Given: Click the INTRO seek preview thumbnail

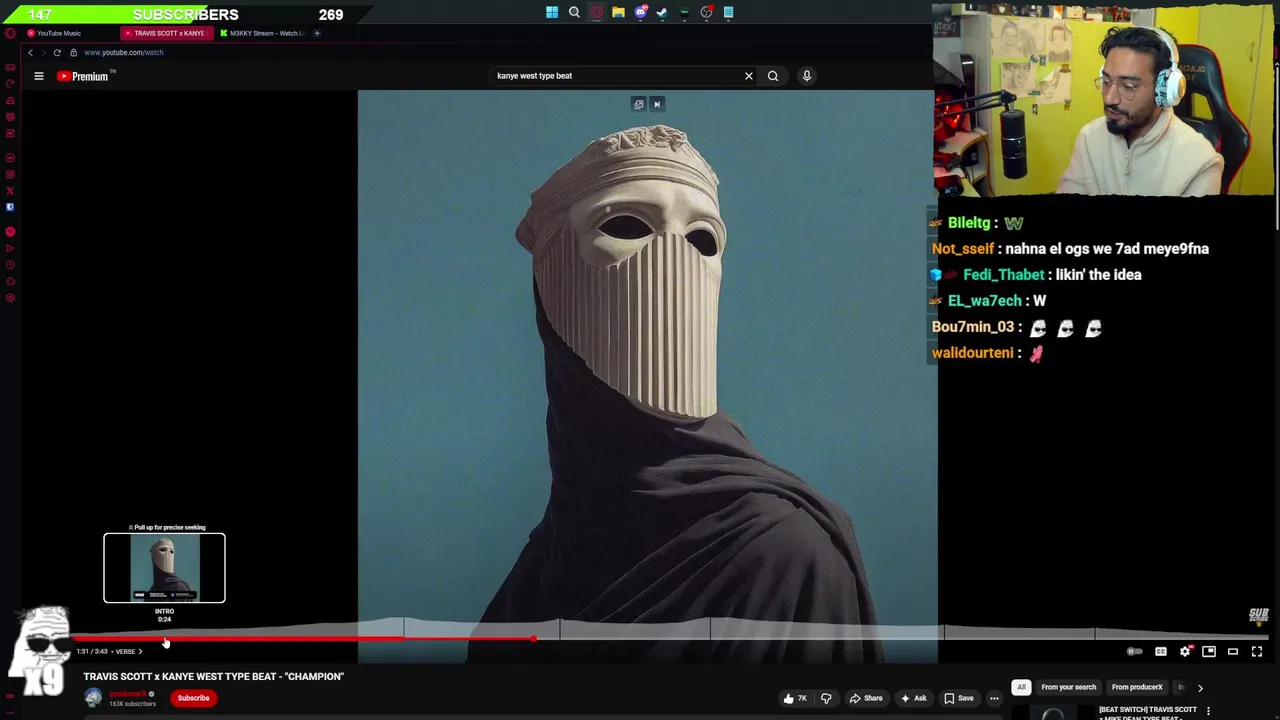Looking at the screenshot, I should (x=164, y=568).
